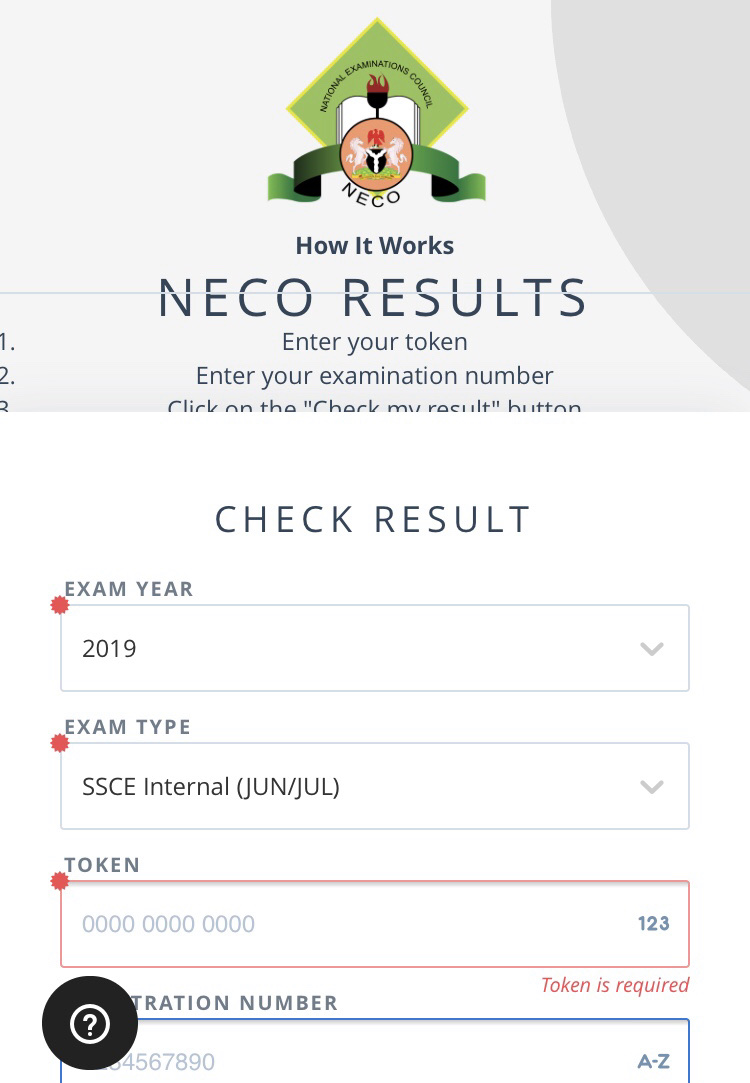Click the red required marker beside Exam Year
Image resolution: width=750 pixels, height=1083 pixels.
point(60,606)
